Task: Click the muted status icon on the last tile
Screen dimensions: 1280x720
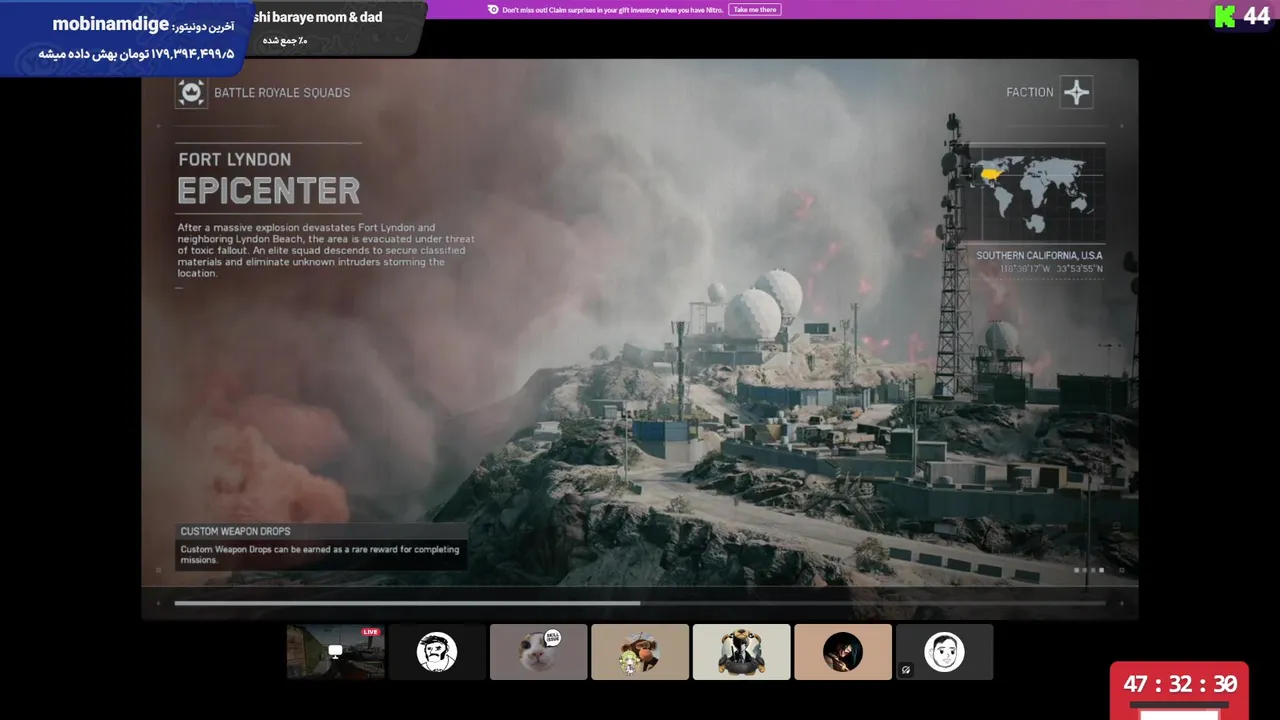Action: point(906,670)
